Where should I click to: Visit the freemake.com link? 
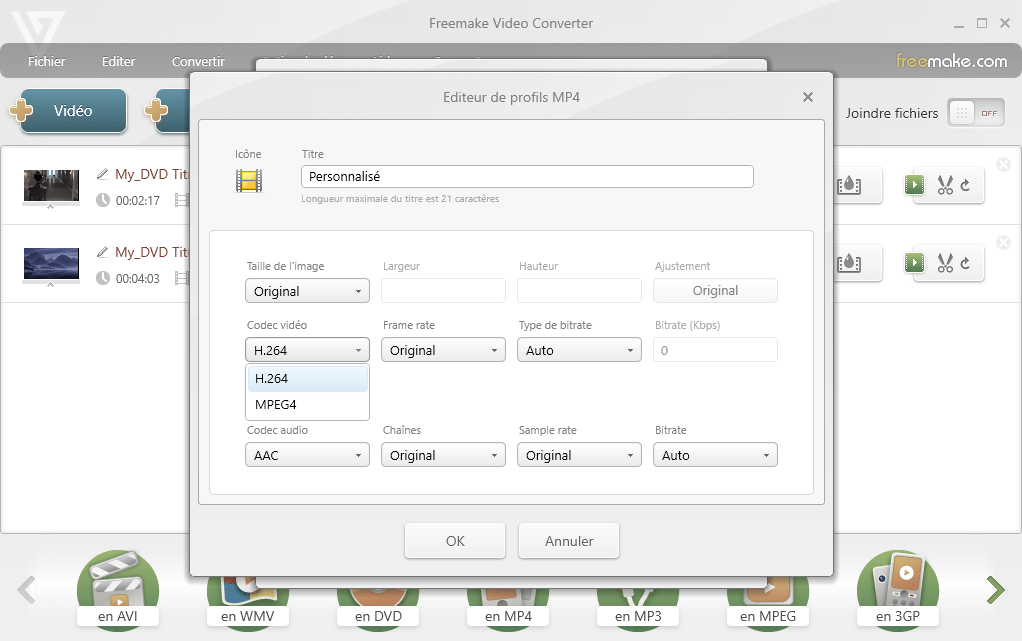[951, 61]
